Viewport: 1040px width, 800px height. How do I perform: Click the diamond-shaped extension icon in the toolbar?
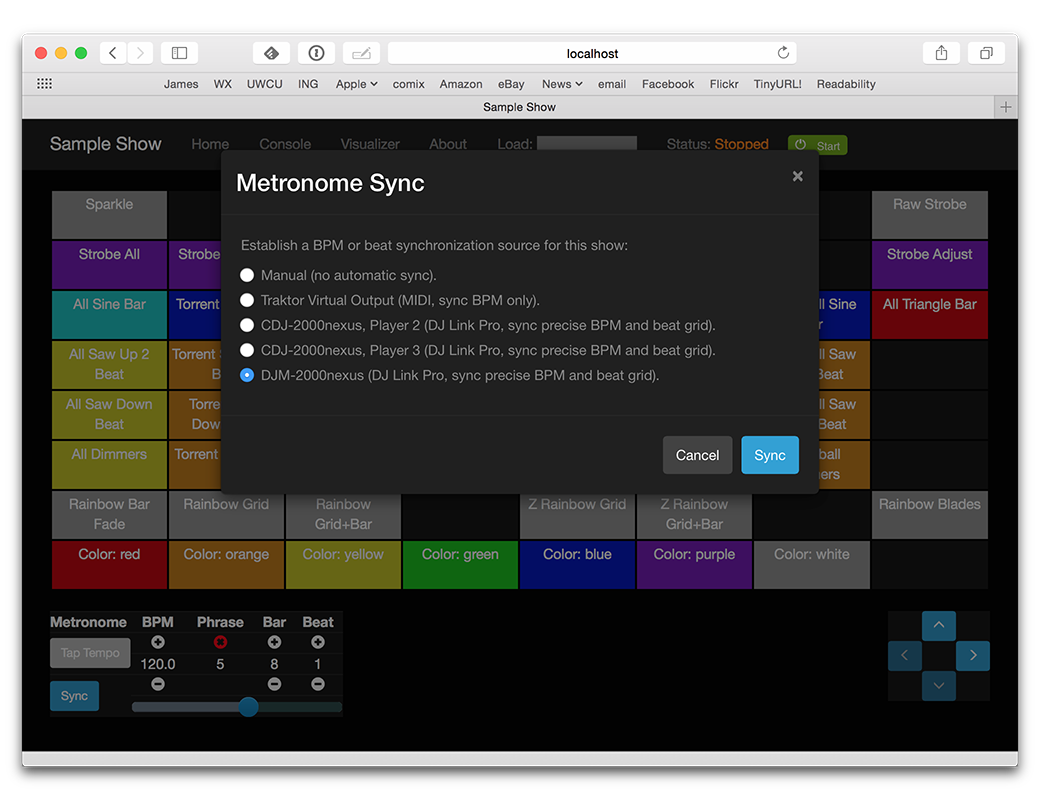pos(271,53)
